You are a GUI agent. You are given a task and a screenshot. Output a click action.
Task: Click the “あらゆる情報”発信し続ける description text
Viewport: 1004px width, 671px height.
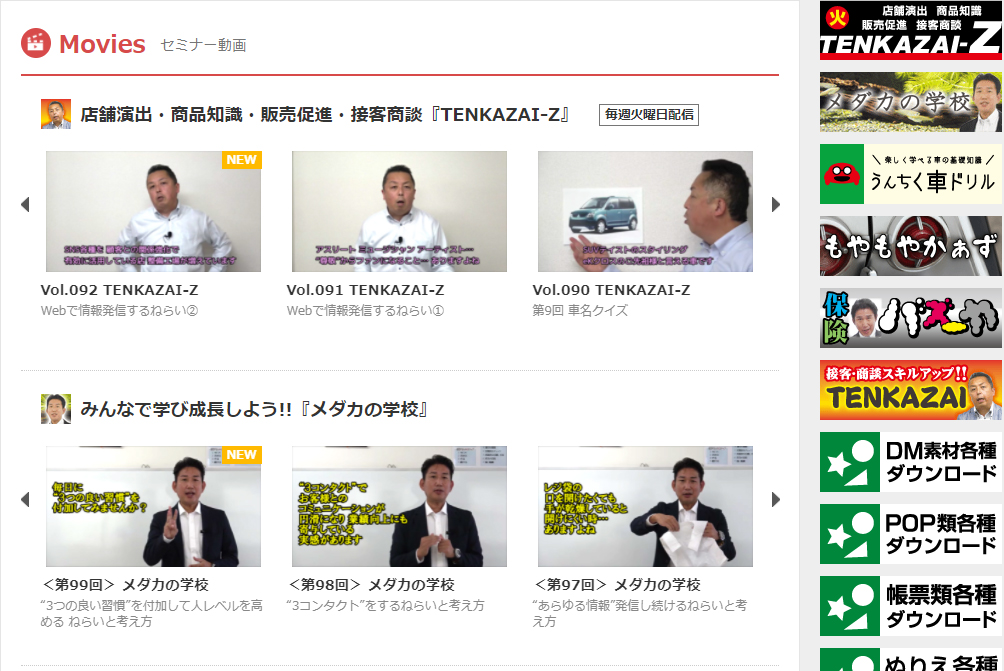pos(640,613)
